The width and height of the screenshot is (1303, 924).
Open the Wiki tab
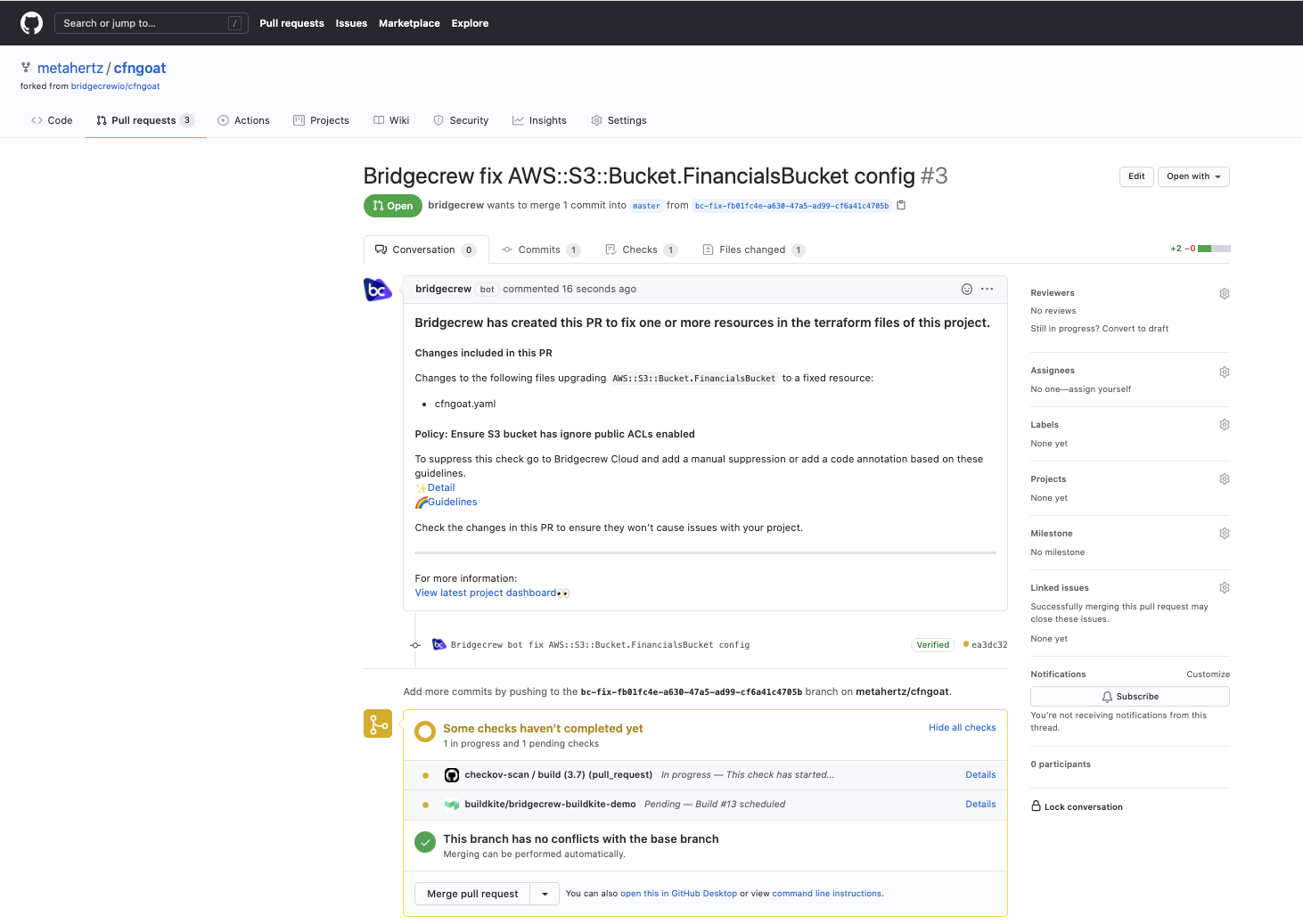[391, 120]
